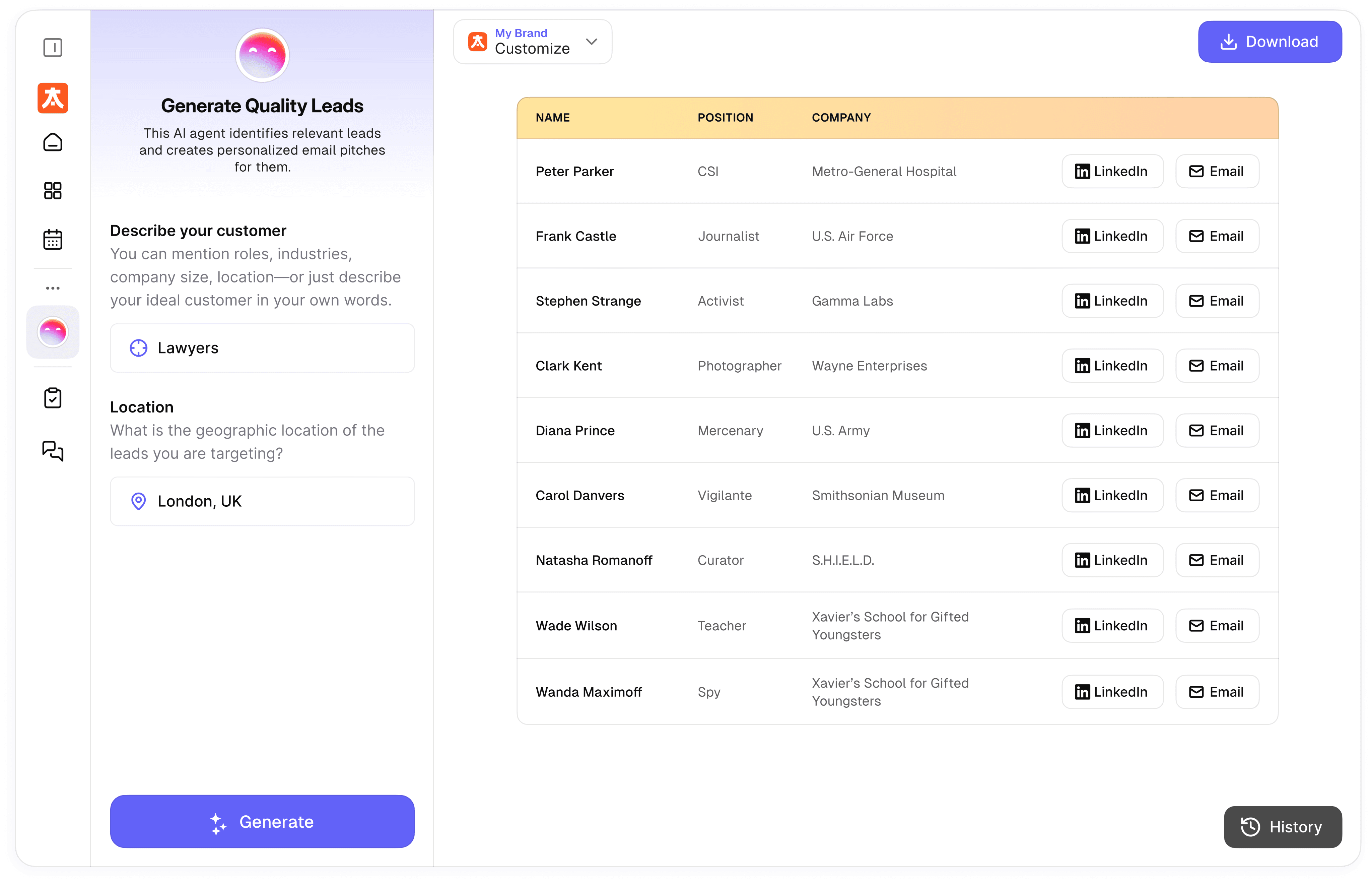Email Carol Danvers
The width and height of the screenshot is (1372, 883).
(x=1217, y=495)
